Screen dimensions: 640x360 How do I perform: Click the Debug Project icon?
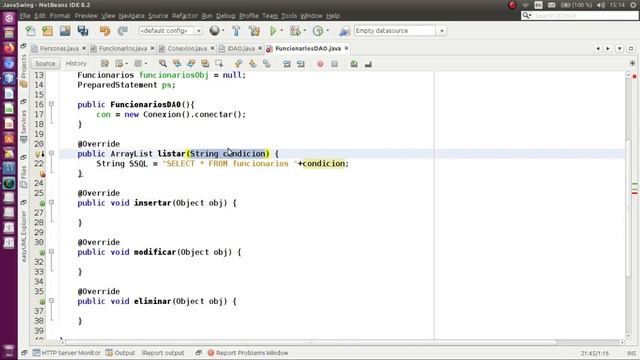coord(295,31)
